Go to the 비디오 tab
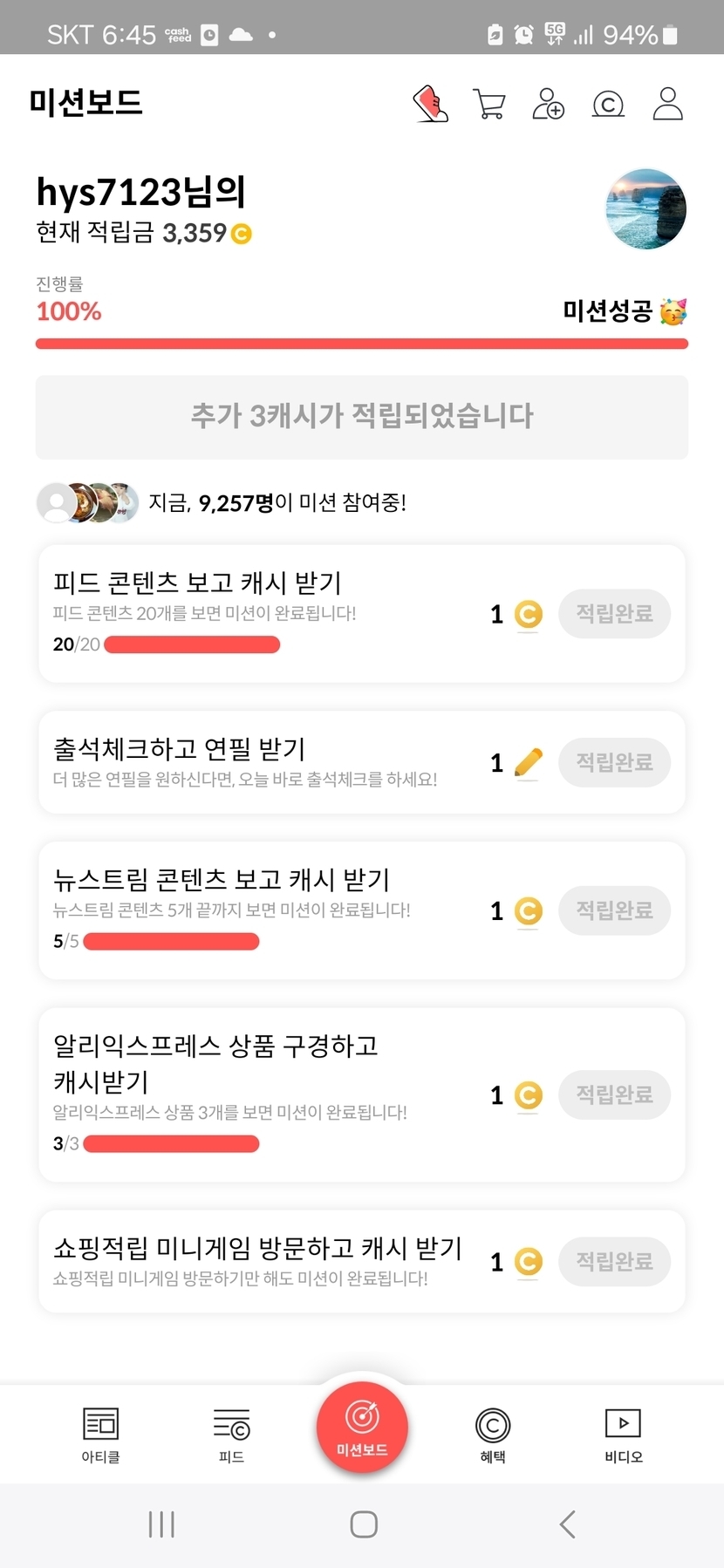Image resolution: width=724 pixels, height=1568 pixels. pyautogui.click(x=623, y=1434)
